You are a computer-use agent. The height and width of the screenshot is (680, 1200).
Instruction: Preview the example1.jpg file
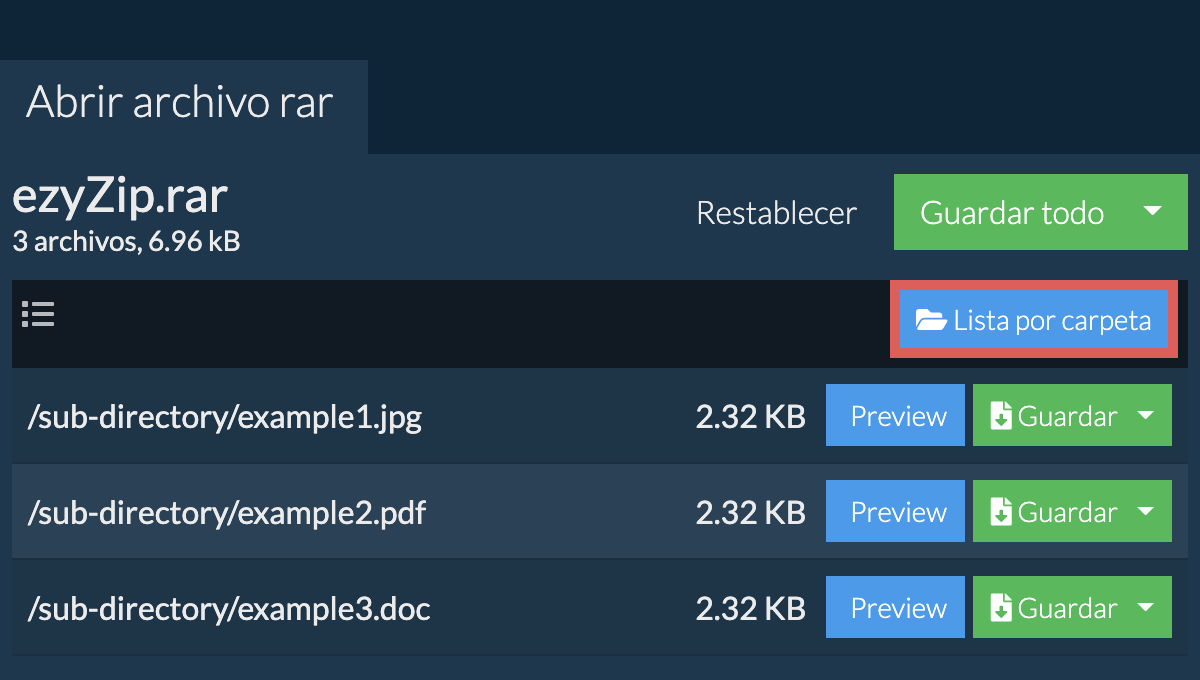(896, 416)
